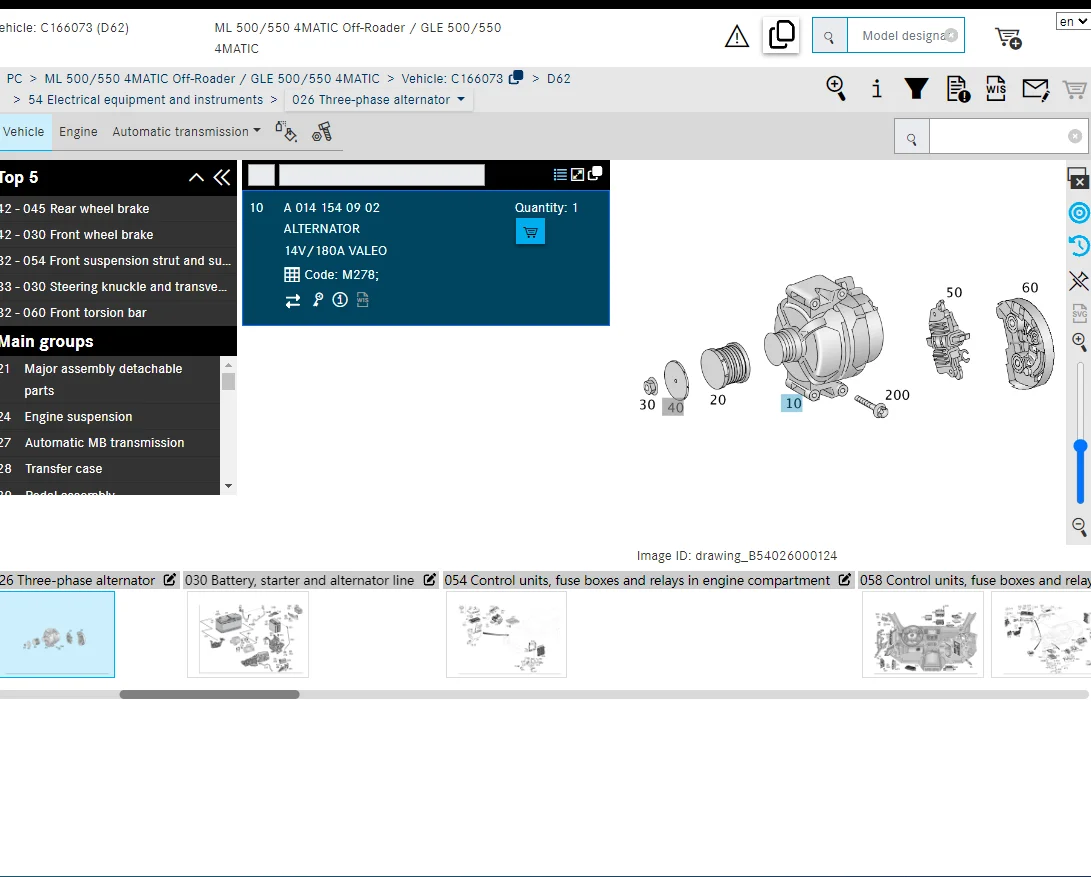Open 33 - 030 Steering knuckle entry
The width and height of the screenshot is (1091, 877).
117,287
